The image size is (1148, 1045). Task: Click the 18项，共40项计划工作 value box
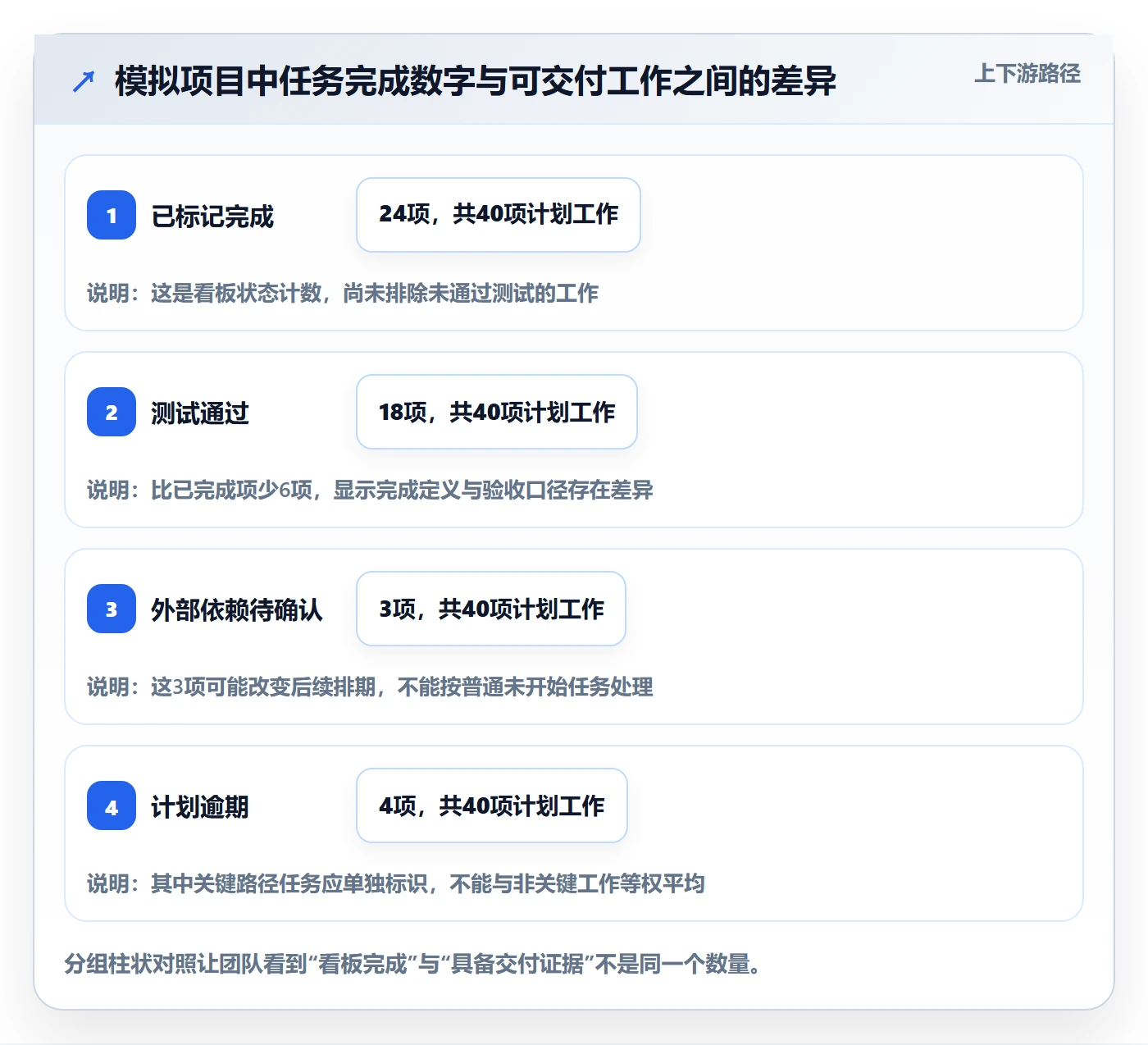497,412
